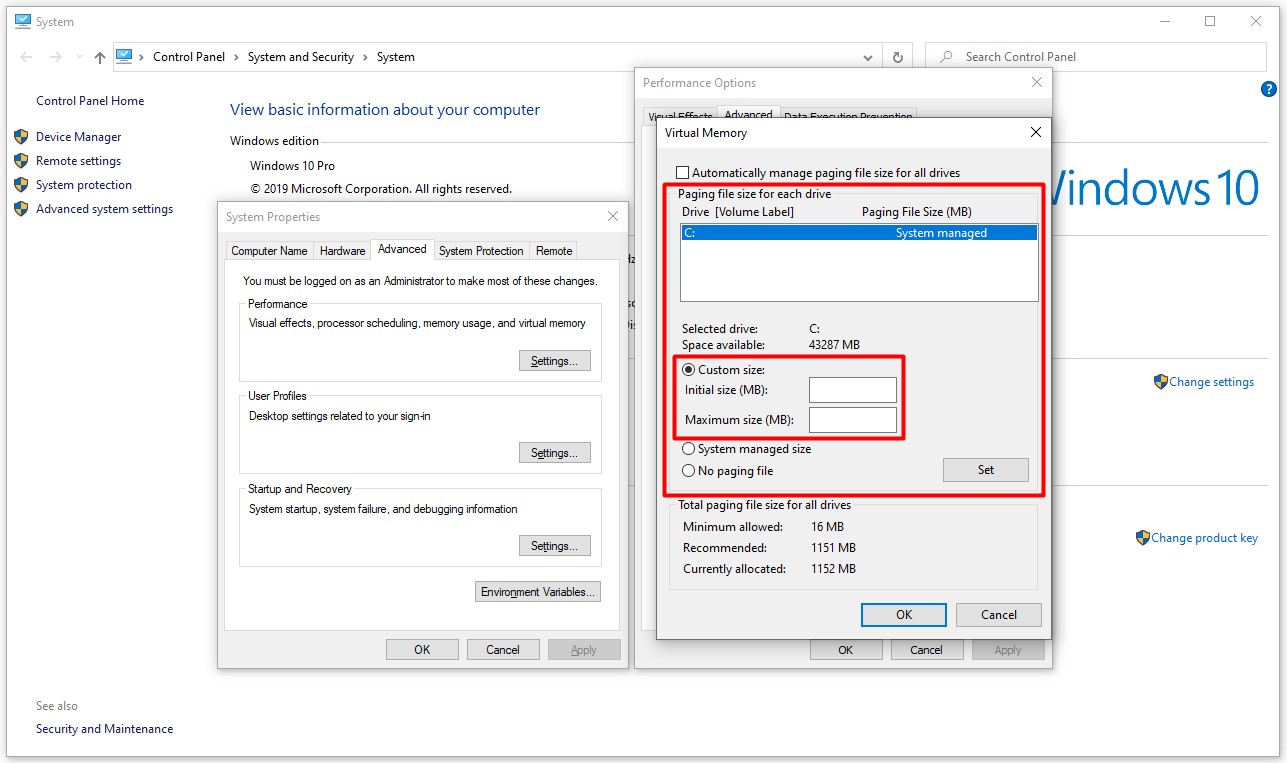Close the Performance Options window

[1036, 83]
